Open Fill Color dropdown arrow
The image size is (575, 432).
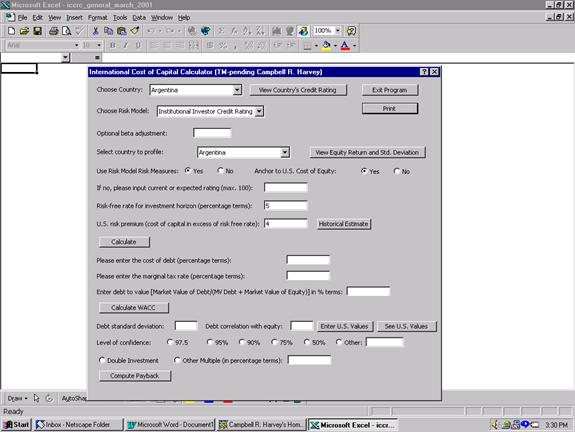click(335, 45)
